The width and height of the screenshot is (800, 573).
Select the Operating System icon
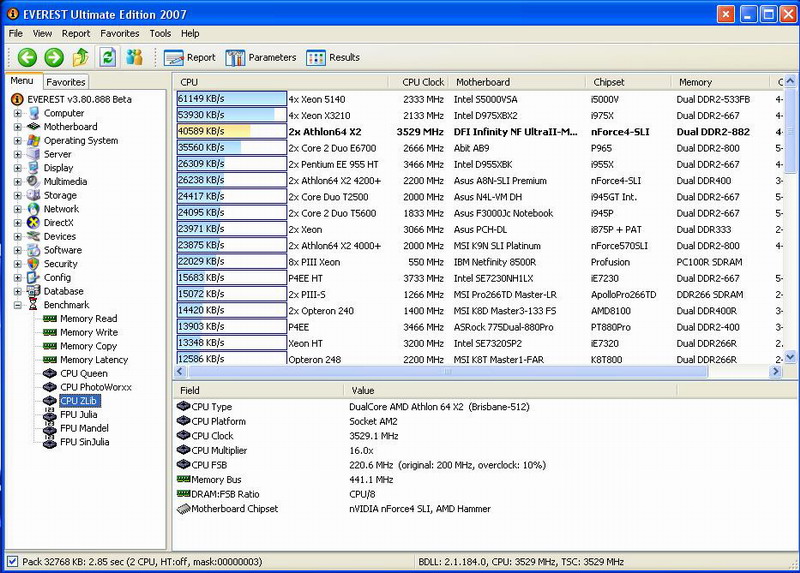pos(34,140)
